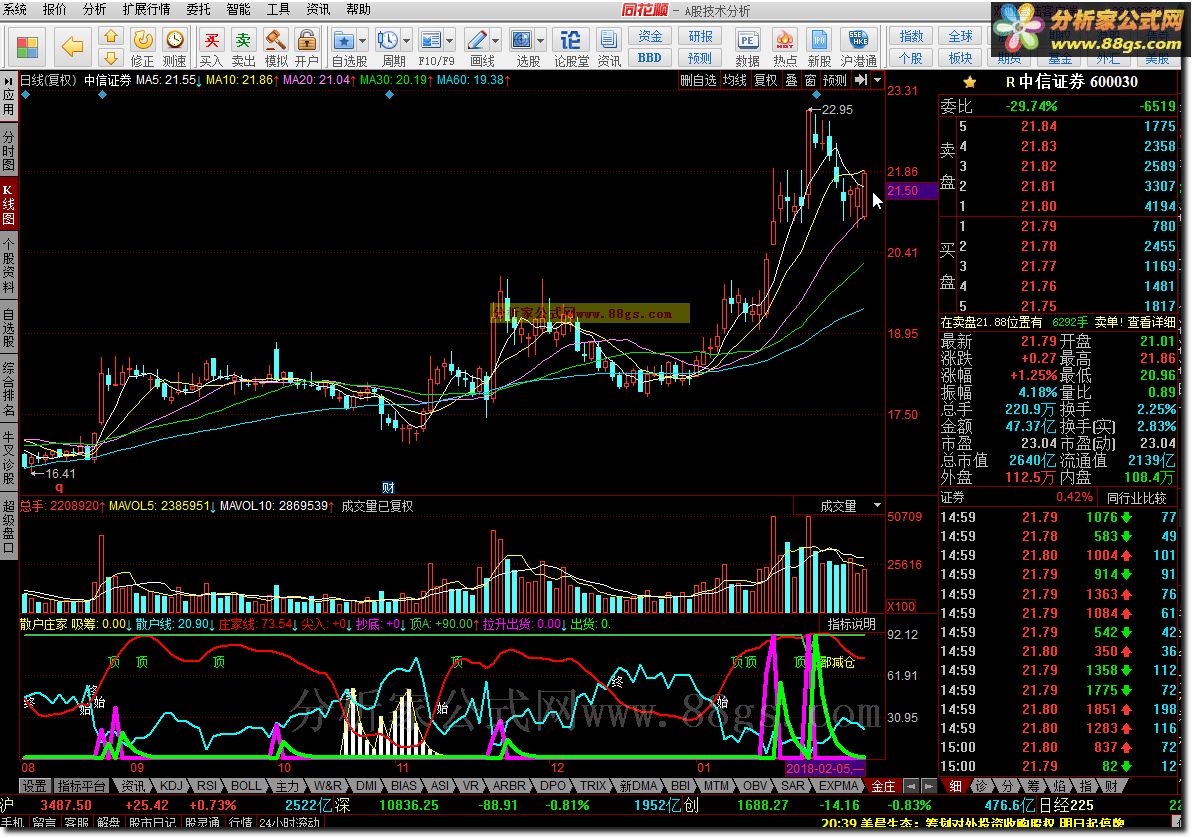Toggle 均线 moving averages display
The height and width of the screenshot is (838, 1193).
(x=734, y=80)
